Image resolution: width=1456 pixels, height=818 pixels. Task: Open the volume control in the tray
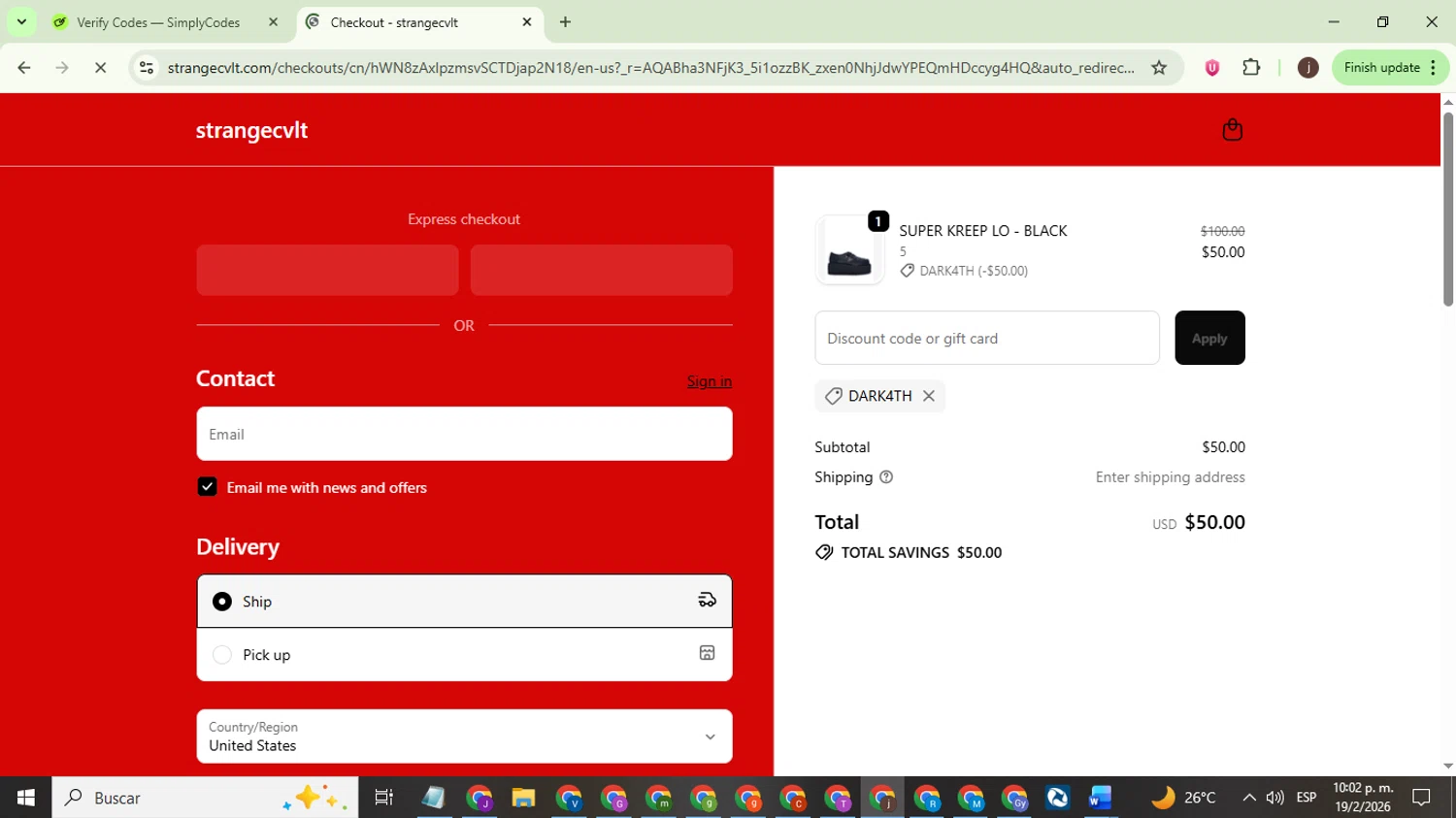point(1275,798)
